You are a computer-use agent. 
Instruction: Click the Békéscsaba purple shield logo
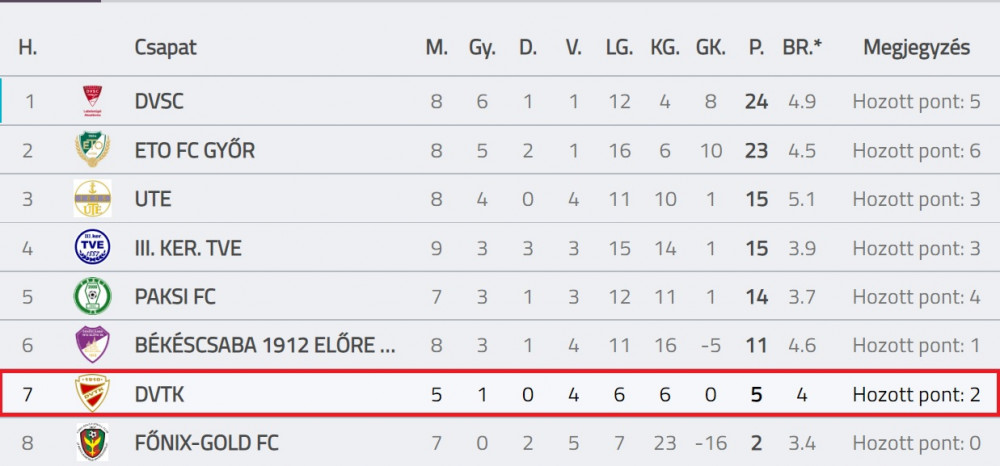click(x=92, y=344)
